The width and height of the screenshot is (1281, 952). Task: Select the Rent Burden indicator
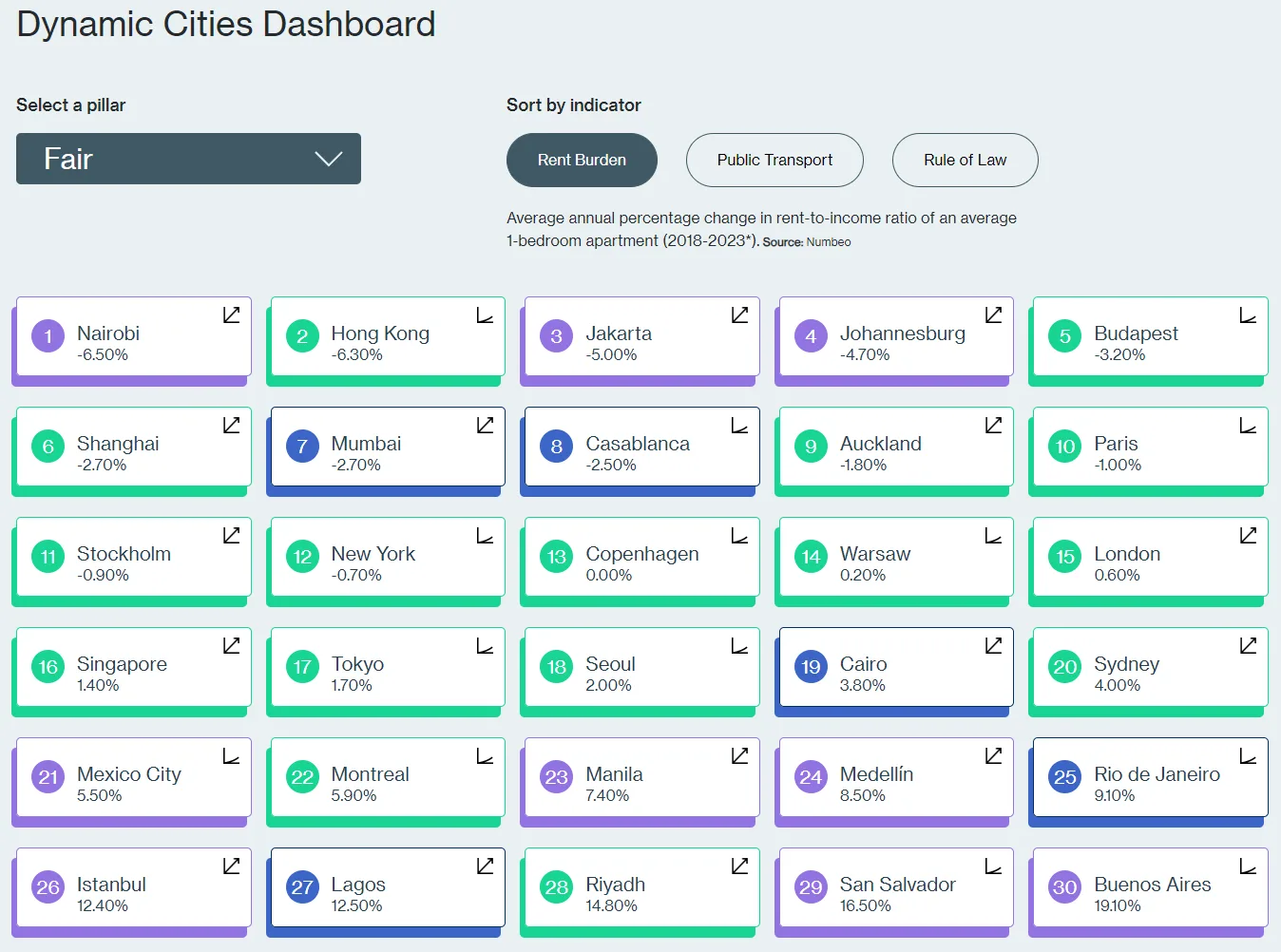[582, 160]
